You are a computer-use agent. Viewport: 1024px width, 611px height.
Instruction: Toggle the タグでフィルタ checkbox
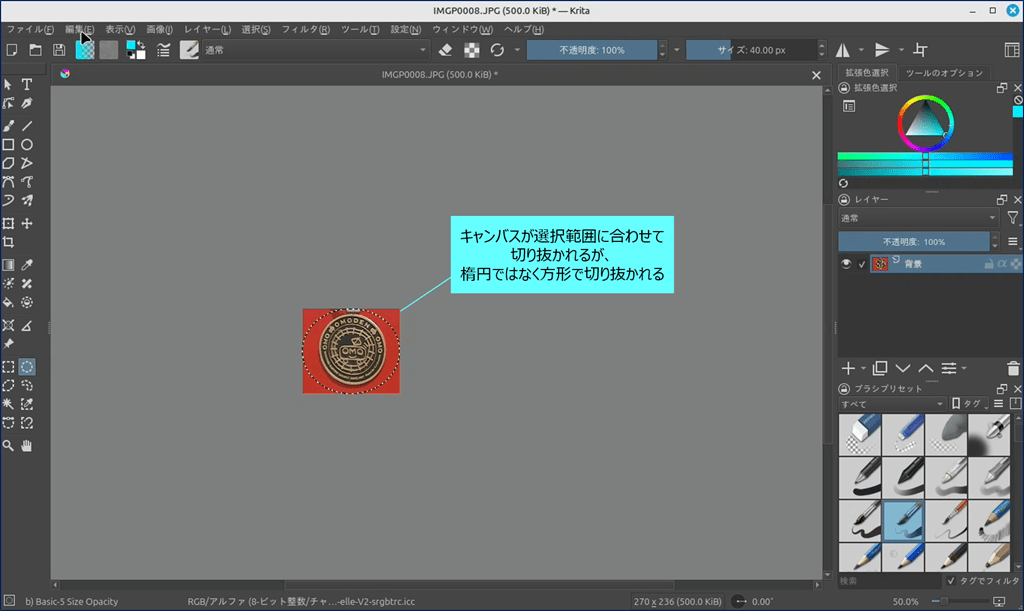pos(951,580)
